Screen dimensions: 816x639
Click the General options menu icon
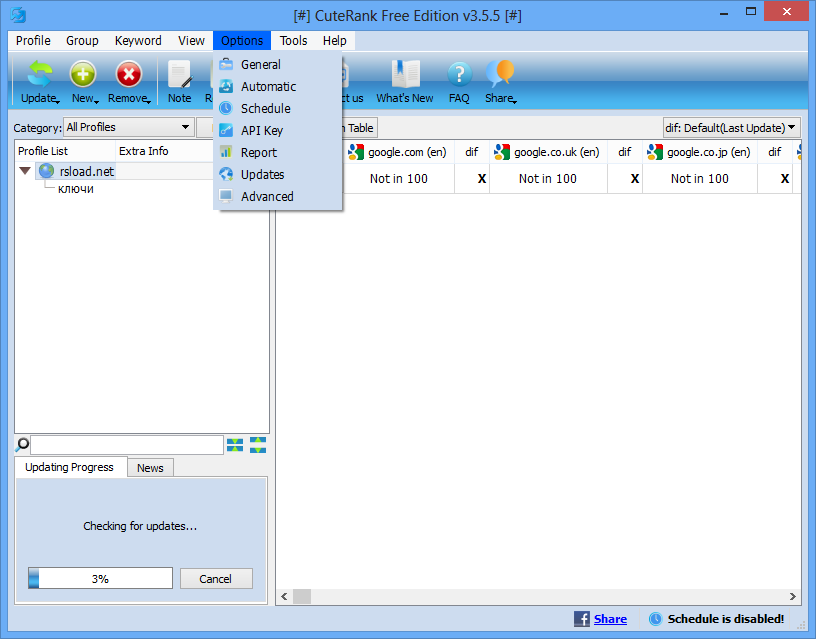(226, 65)
